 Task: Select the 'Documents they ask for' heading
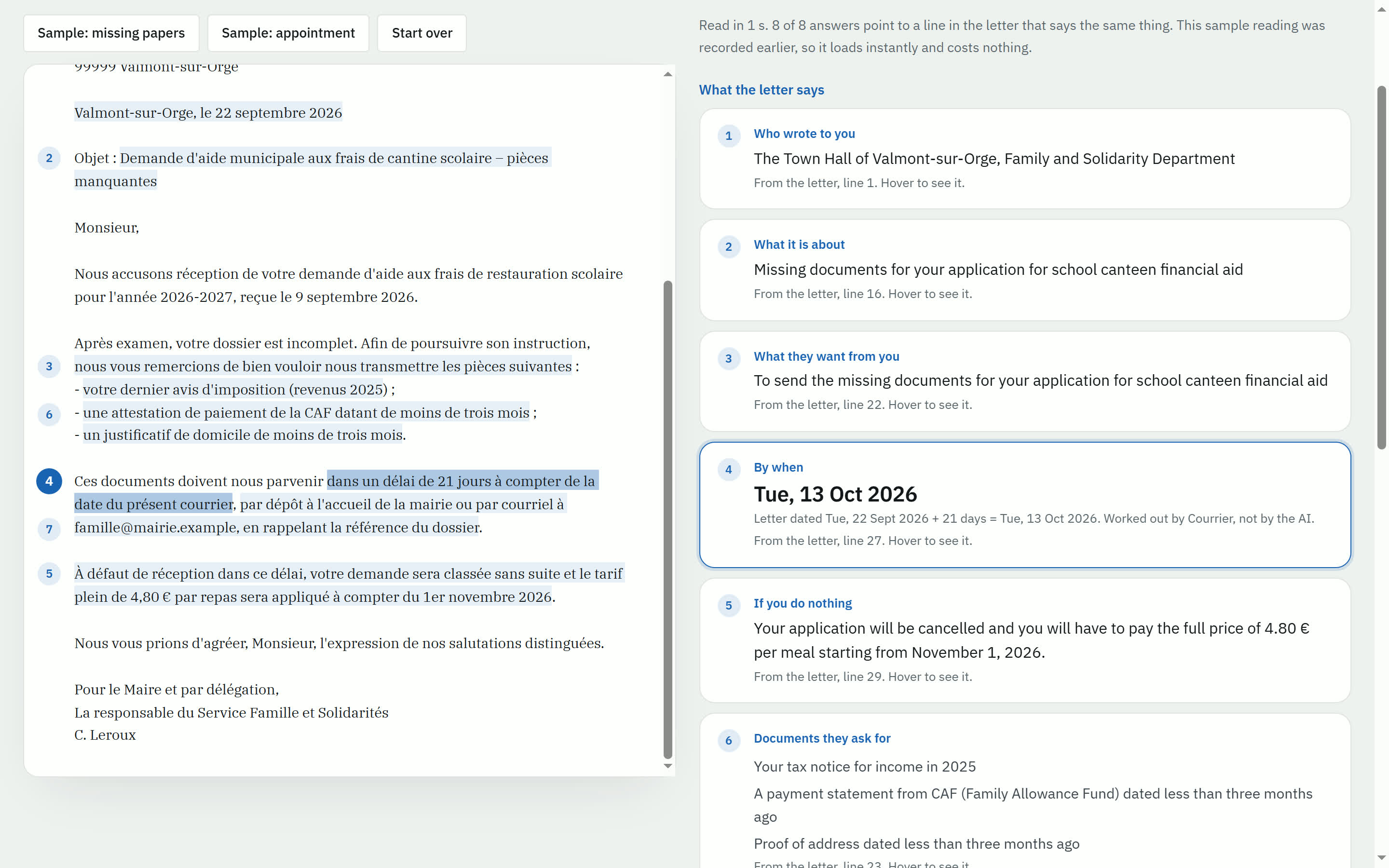[x=822, y=738]
